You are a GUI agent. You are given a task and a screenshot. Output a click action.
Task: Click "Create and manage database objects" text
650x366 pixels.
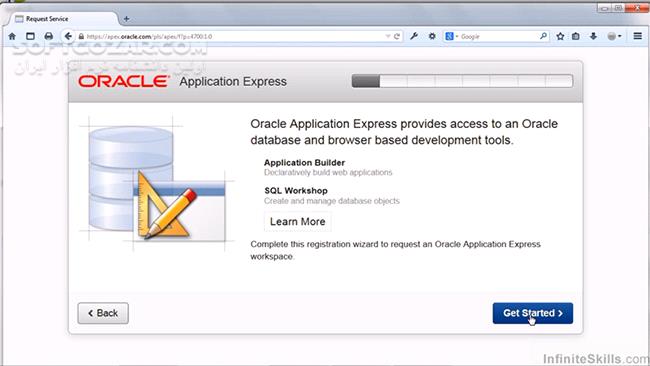pos(332,201)
